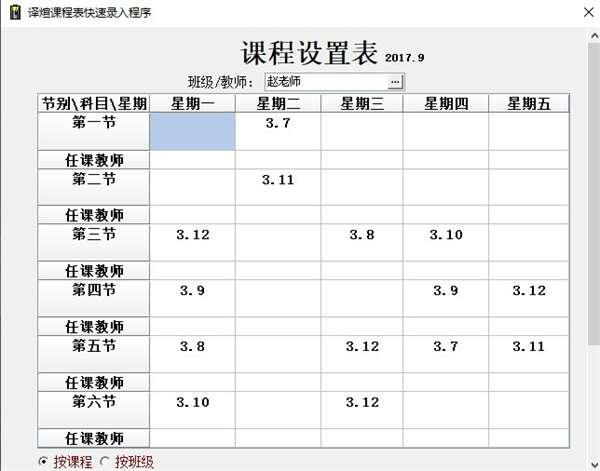Click the vertical scrollbar on the right edge
The width and height of the screenshot is (600, 471).
pos(591,250)
